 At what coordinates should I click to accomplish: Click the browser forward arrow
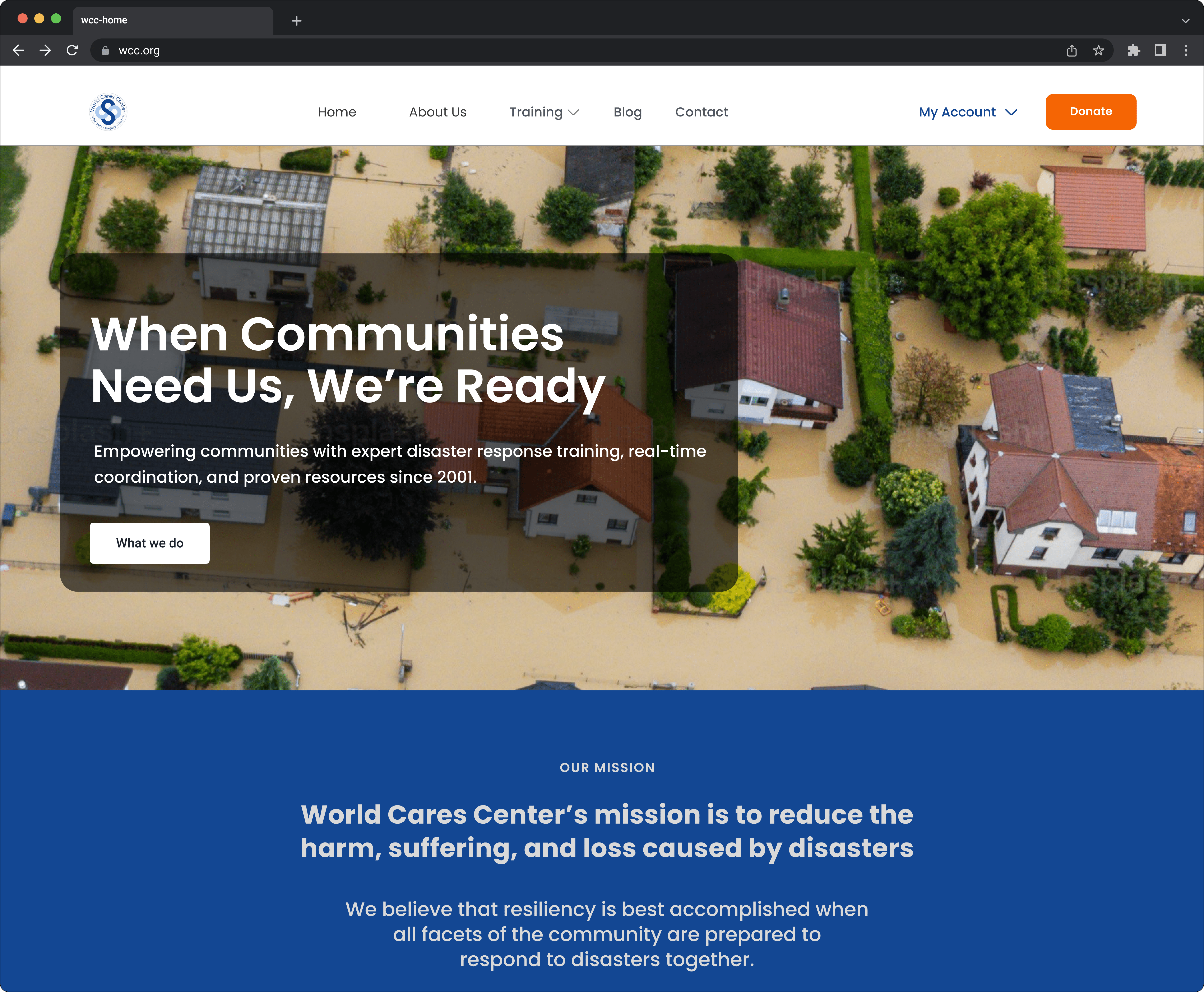pos(45,50)
